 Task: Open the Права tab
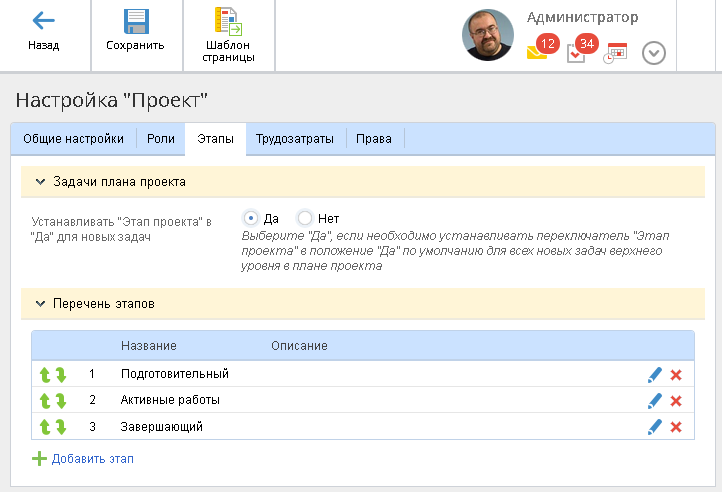point(374,139)
